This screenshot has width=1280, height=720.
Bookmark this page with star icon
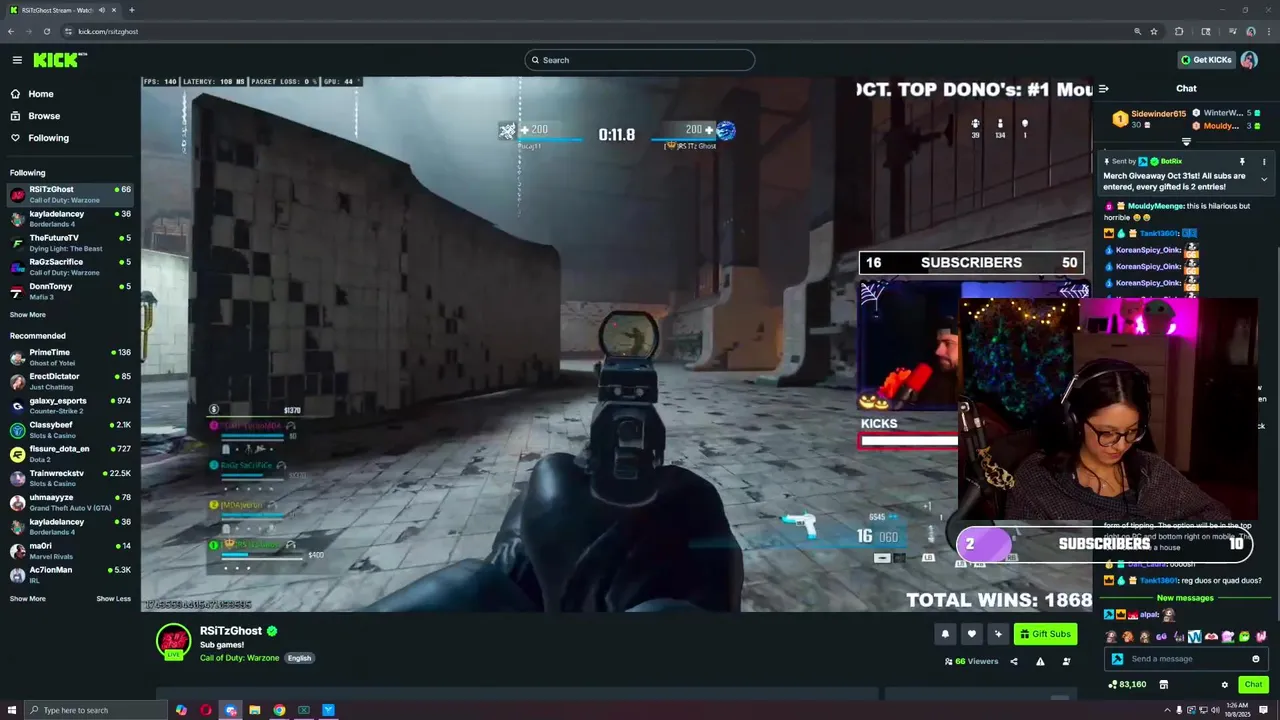click(1154, 31)
